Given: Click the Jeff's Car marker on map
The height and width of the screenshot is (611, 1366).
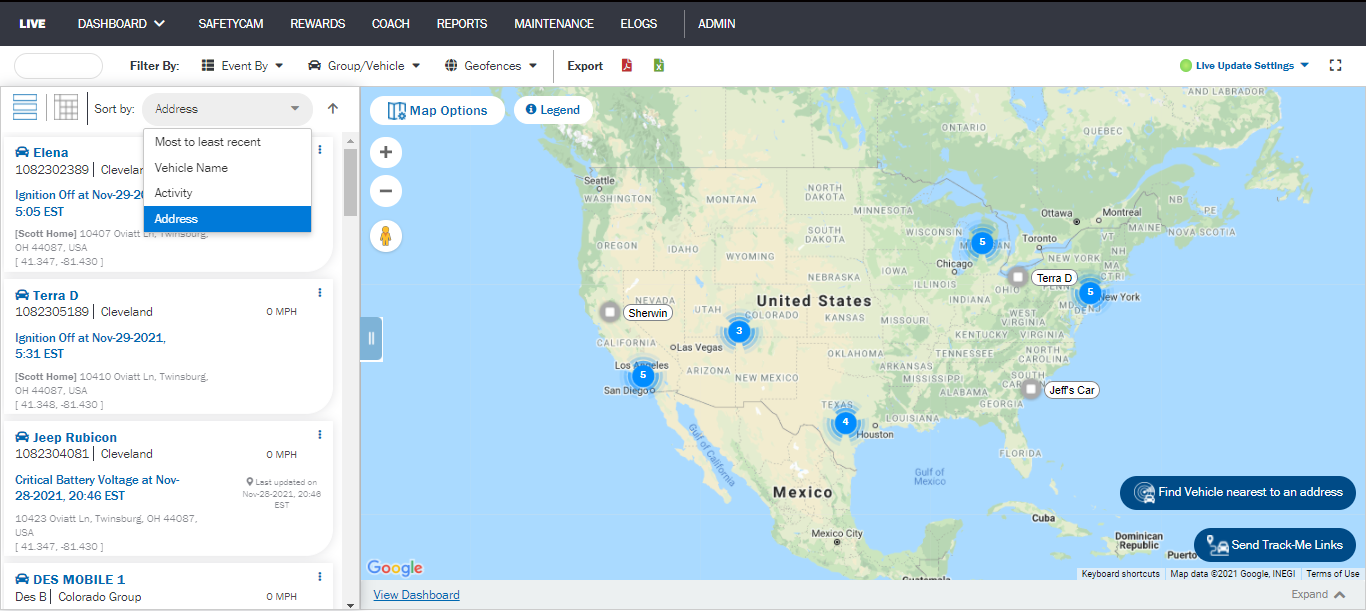Looking at the screenshot, I should click(x=1031, y=389).
